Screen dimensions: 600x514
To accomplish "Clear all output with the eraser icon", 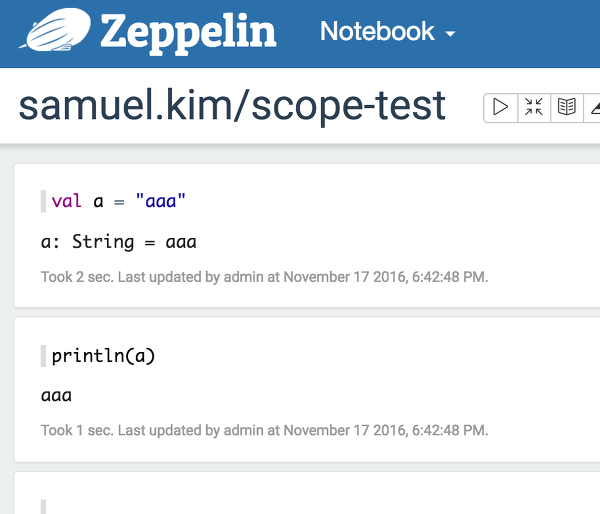I will click(x=593, y=107).
